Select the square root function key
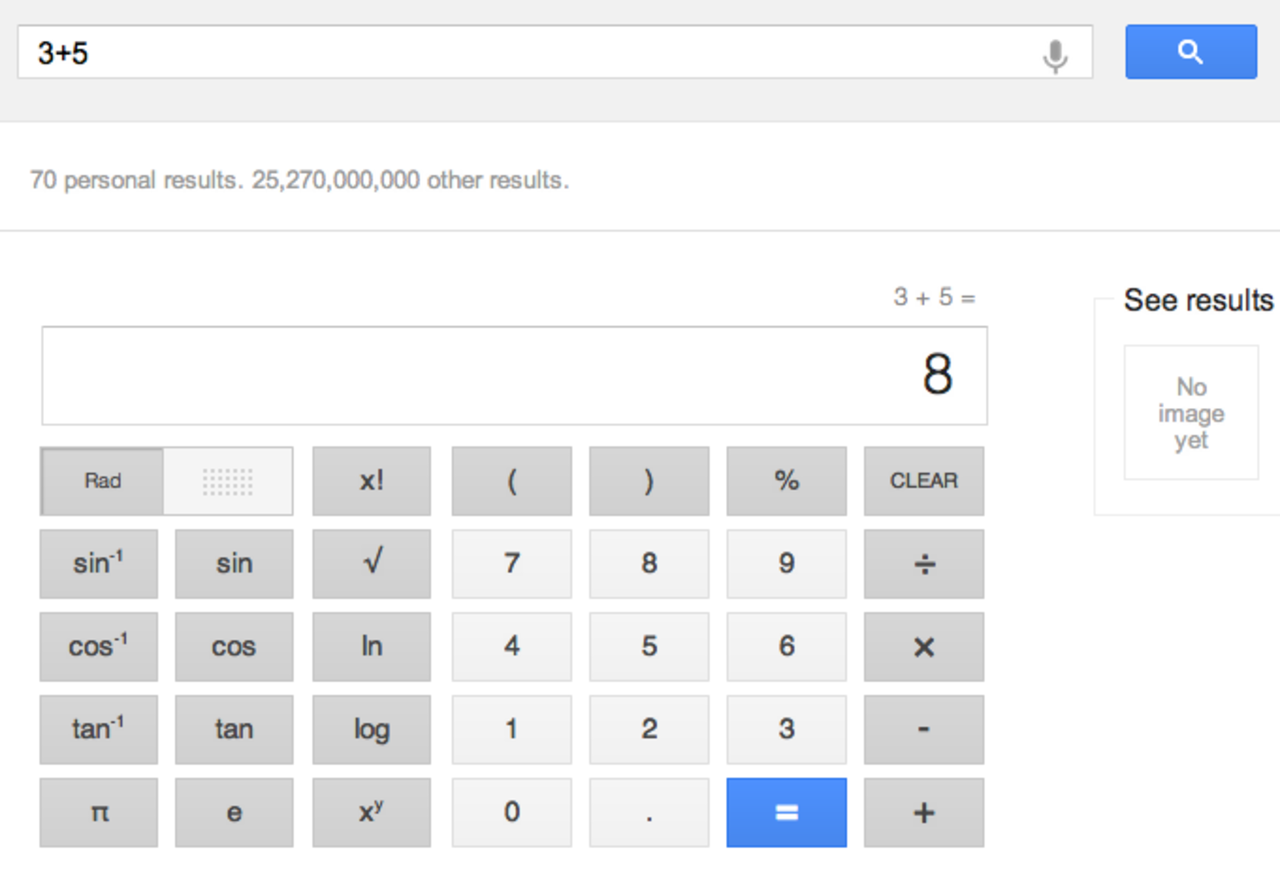This screenshot has height=872, width=1280. (x=371, y=563)
